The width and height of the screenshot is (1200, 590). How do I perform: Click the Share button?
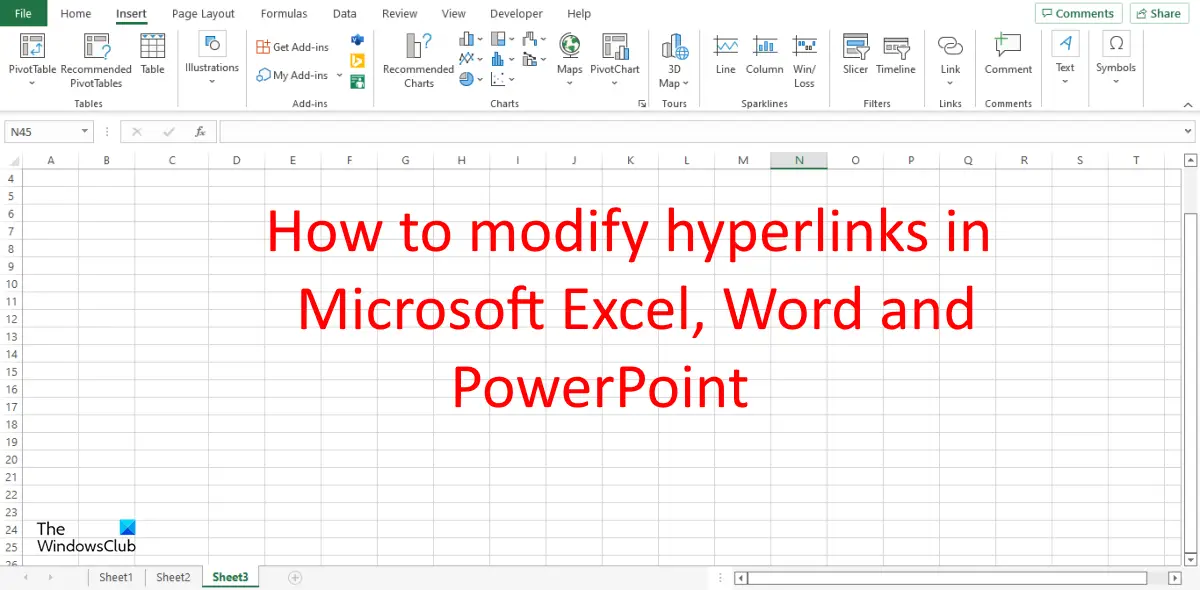(1158, 13)
